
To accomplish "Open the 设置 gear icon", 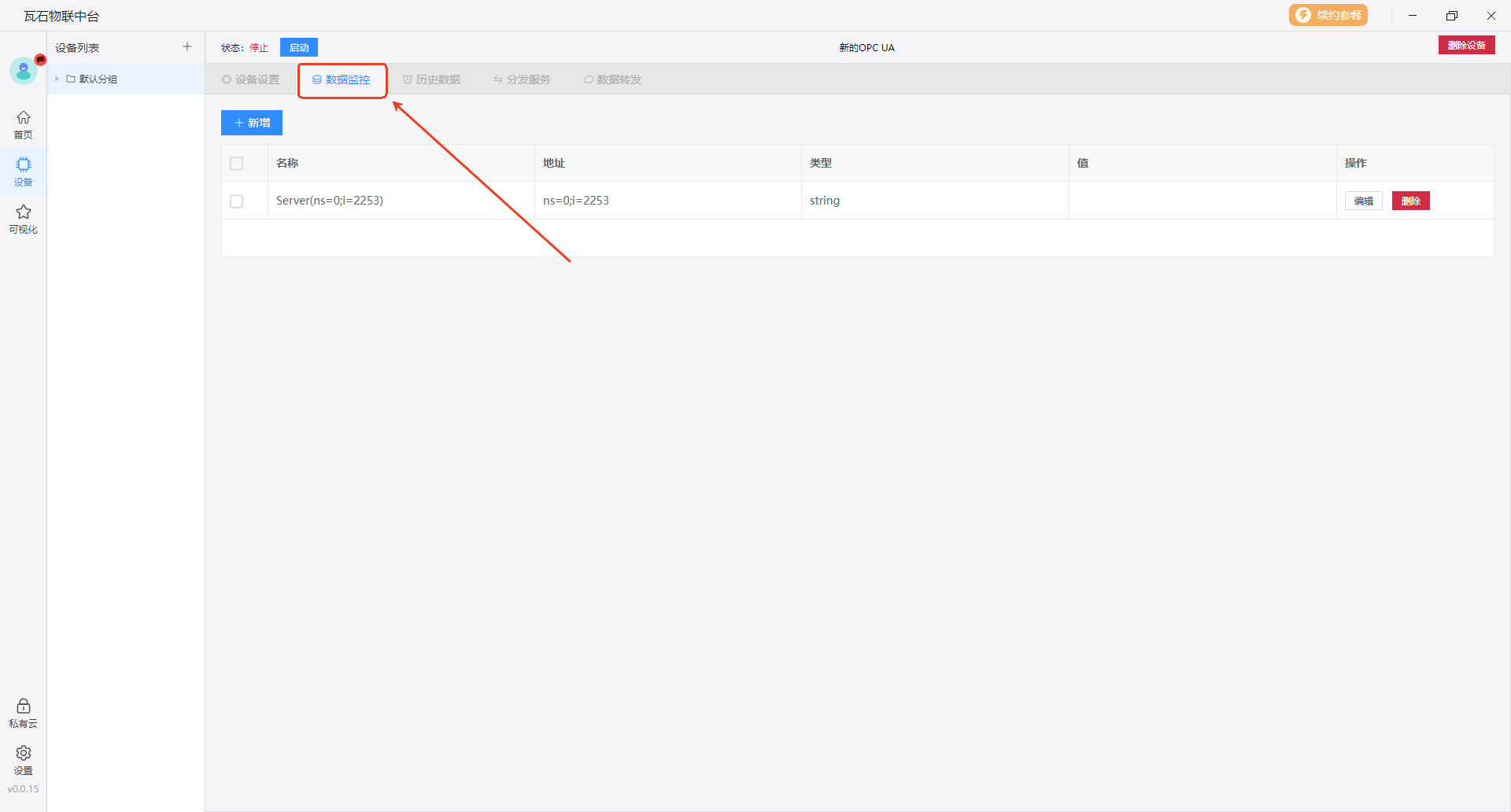I will (24, 759).
